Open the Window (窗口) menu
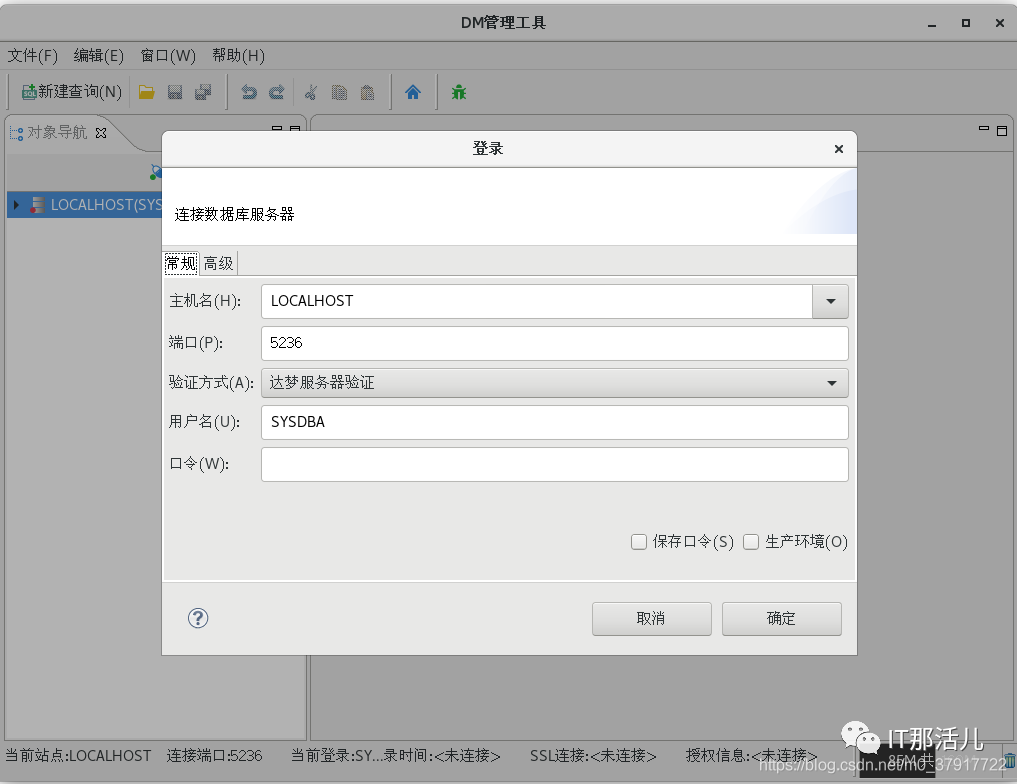Screen dimensions: 1017x784 pyautogui.click(x=168, y=56)
